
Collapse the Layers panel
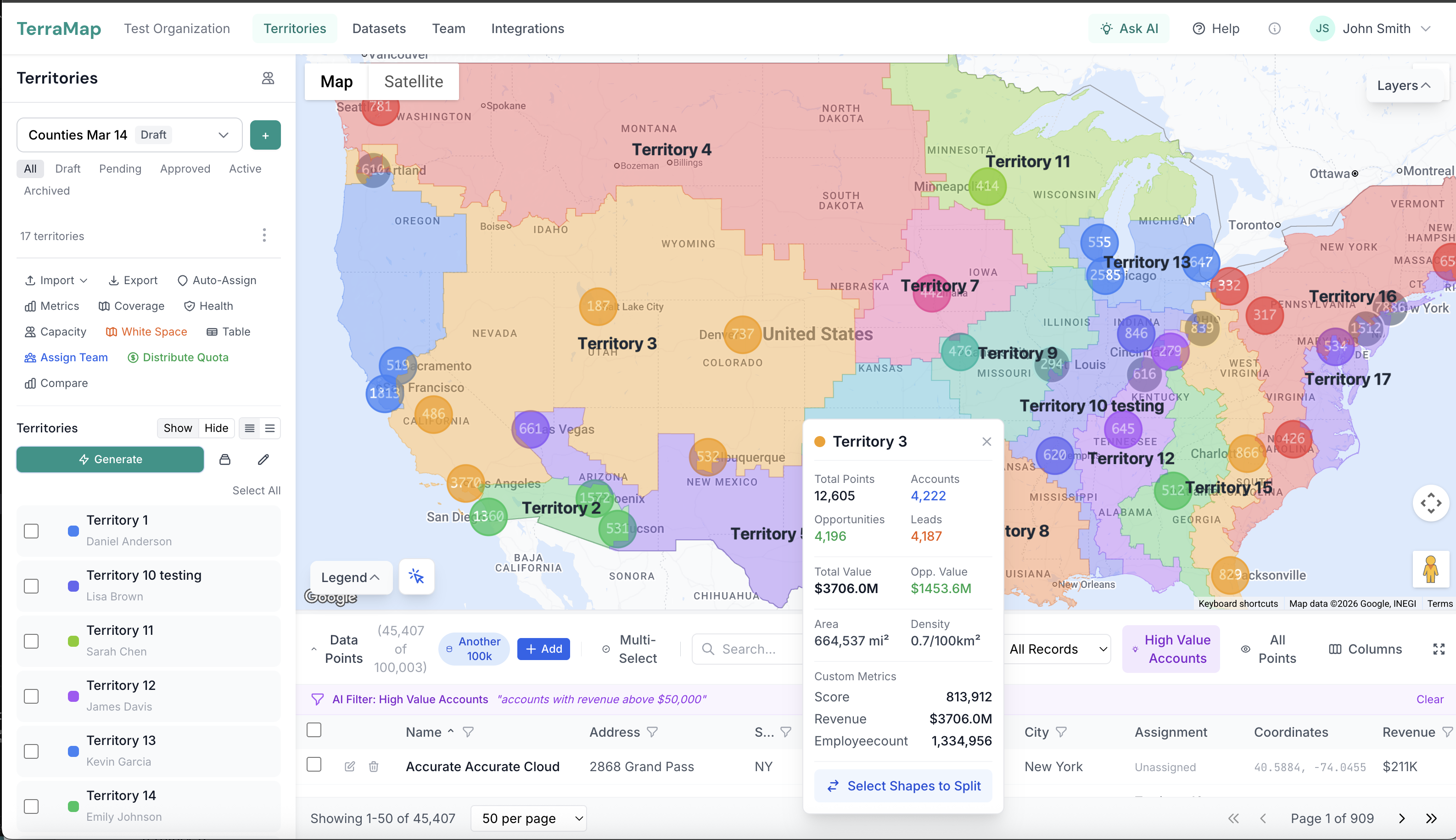[x=1404, y=85]
